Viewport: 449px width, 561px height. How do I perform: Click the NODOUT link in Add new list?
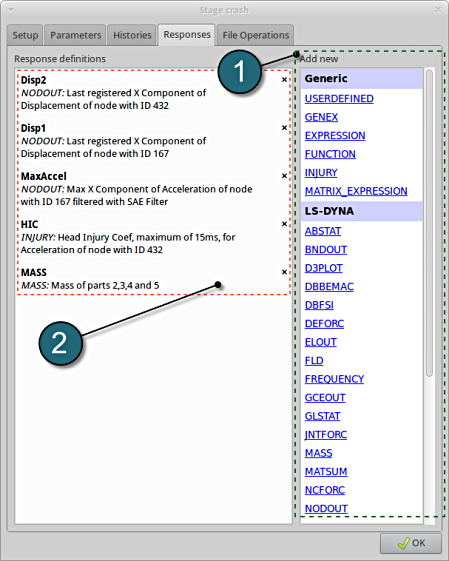[x=326, y=509]
